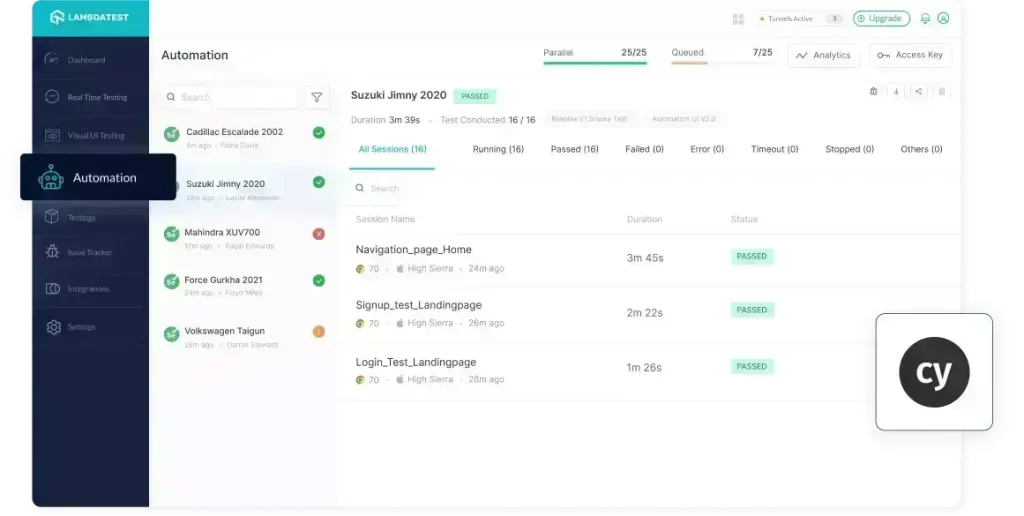Switch to the Others (0) tab
The height and width of the screenshot is (516, 1024).
tap(921, 150)
